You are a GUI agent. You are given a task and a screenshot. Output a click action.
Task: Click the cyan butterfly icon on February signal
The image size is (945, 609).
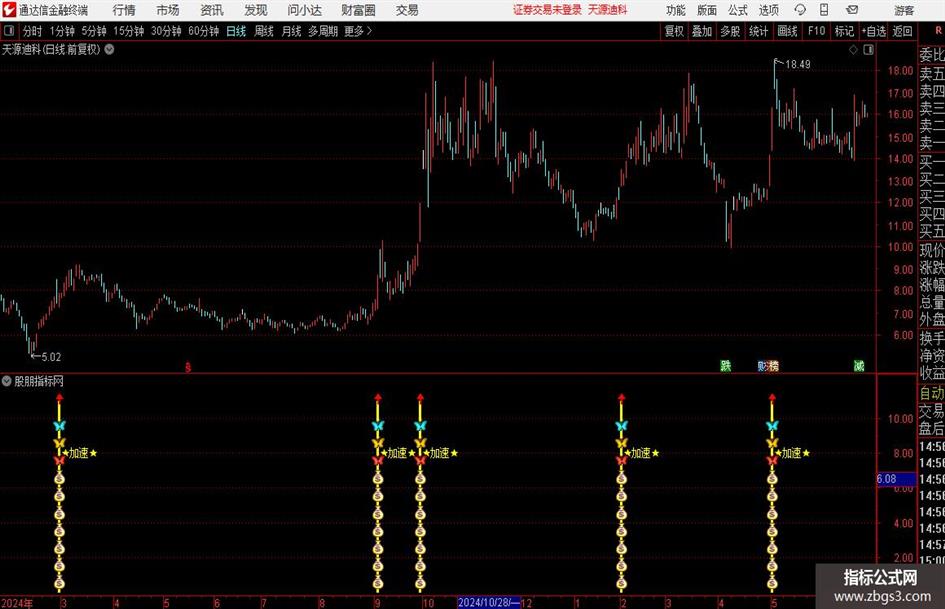(621, 426)
